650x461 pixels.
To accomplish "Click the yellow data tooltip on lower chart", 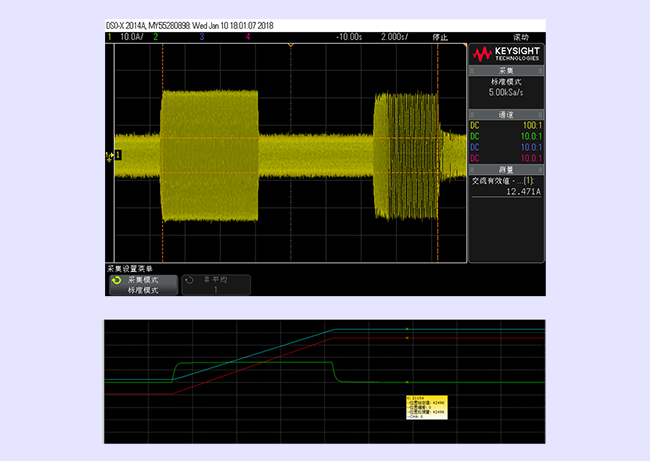I will [x=426, y=407].
